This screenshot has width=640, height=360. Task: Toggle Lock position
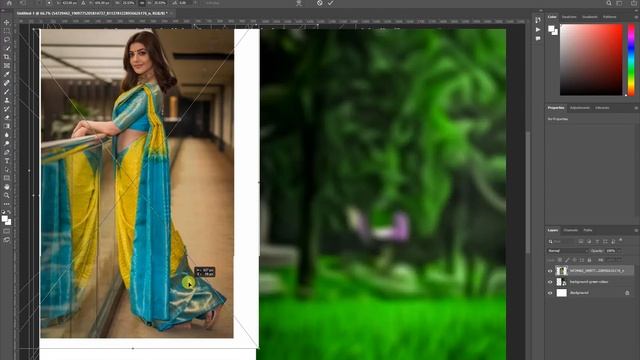tap(575, 260)
